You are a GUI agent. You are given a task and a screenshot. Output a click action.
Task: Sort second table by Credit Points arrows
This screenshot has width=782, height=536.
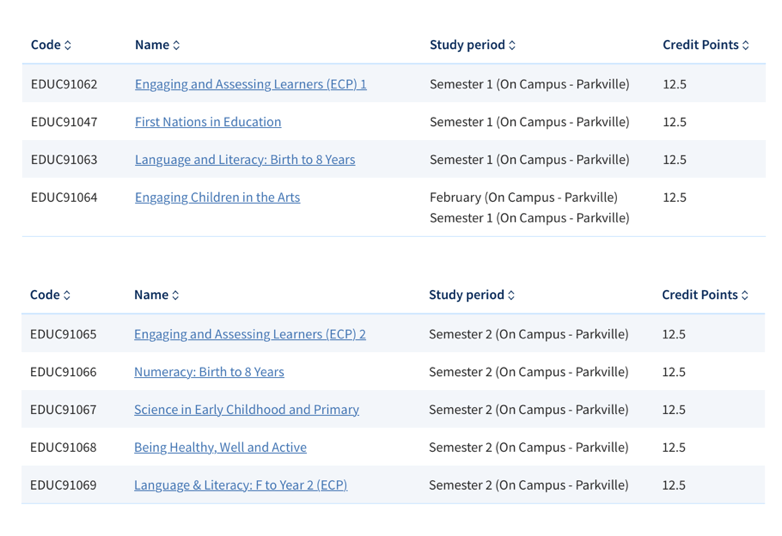pos(745,295)
